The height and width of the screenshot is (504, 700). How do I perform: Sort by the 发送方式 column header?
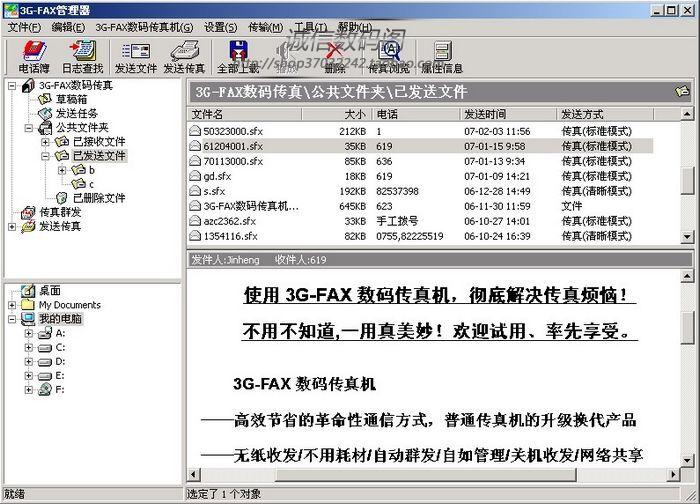[605, 114]
